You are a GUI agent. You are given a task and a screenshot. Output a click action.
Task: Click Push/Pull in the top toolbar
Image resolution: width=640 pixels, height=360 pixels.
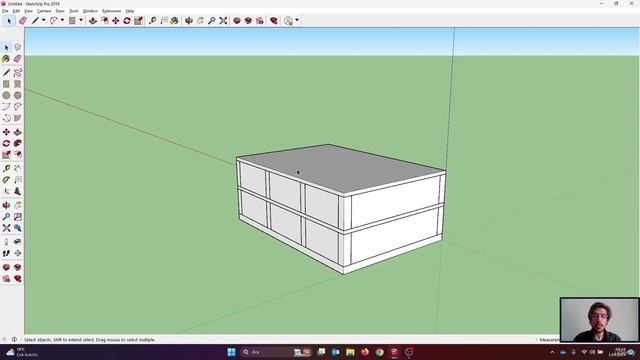pyautogui.click(x=93, y=20)
